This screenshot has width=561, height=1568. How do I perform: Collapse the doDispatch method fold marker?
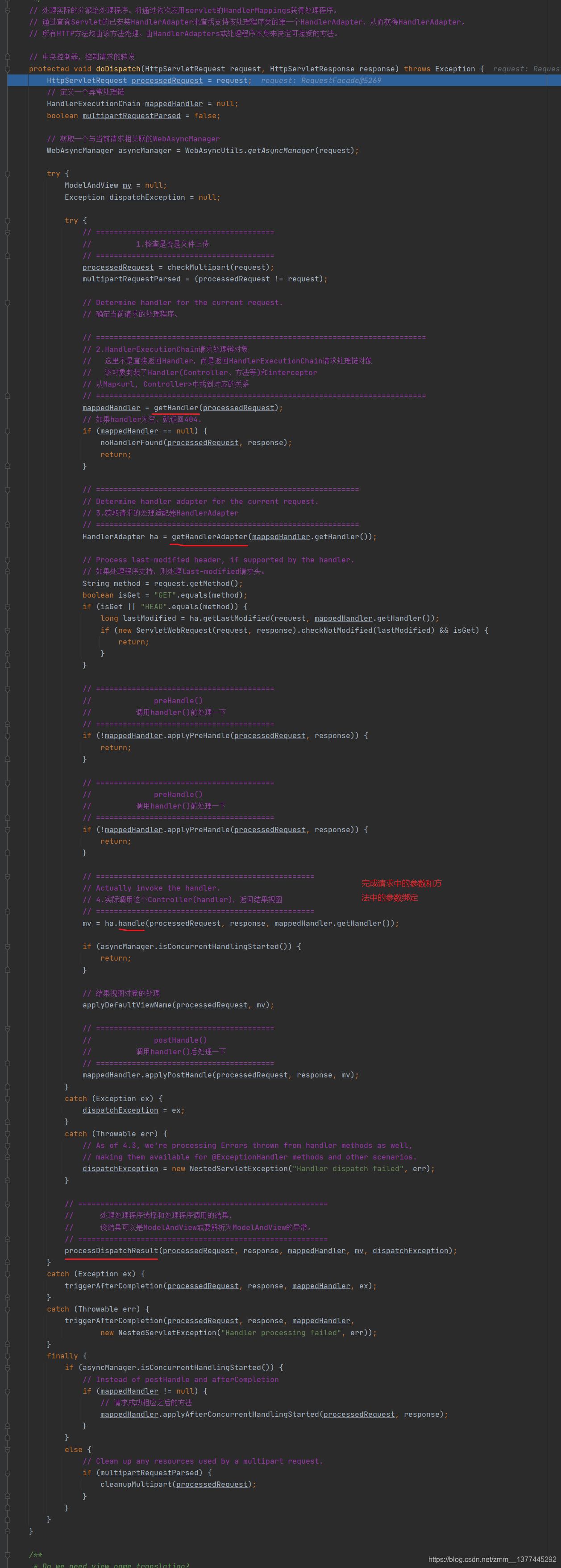[7, 69]
